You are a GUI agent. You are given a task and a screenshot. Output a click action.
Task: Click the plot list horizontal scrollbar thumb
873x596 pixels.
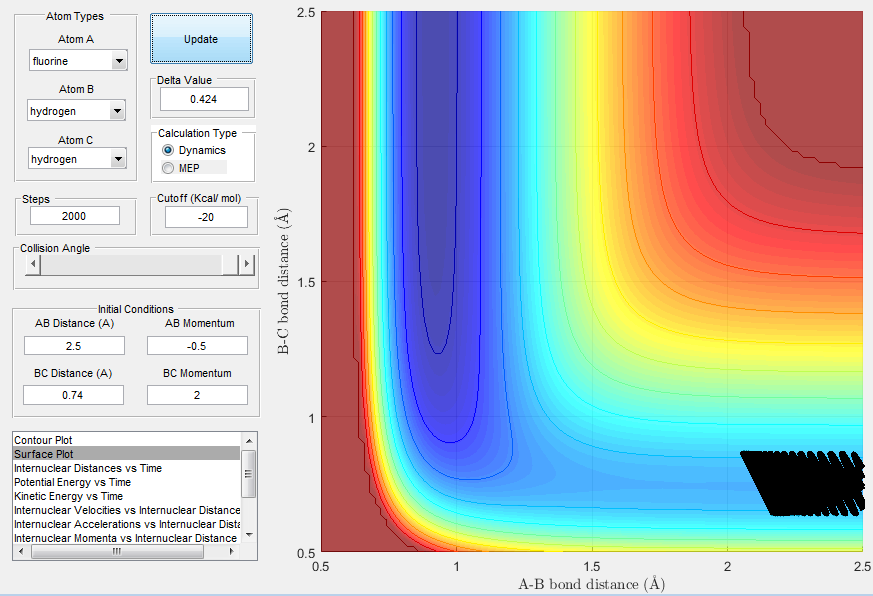[117, 551]
